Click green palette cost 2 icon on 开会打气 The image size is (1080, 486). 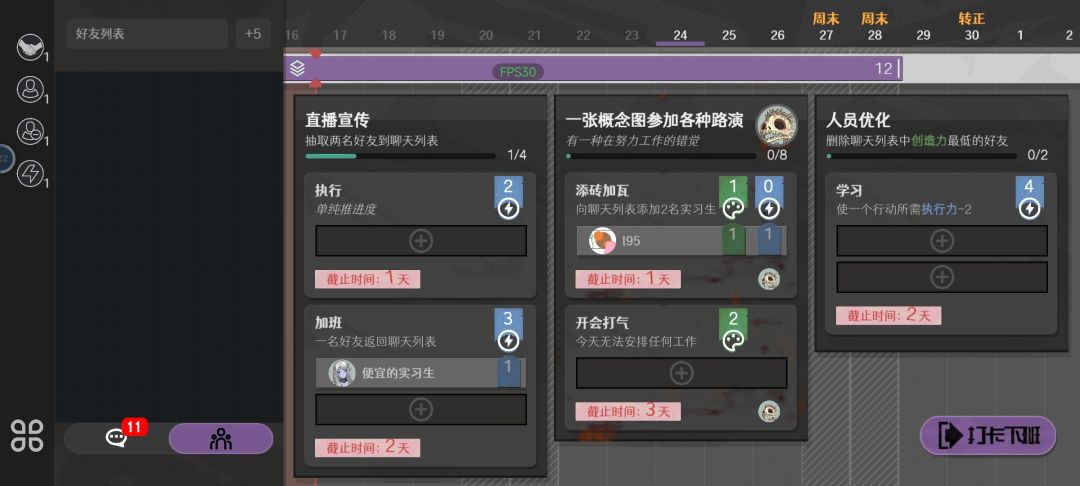733,330
